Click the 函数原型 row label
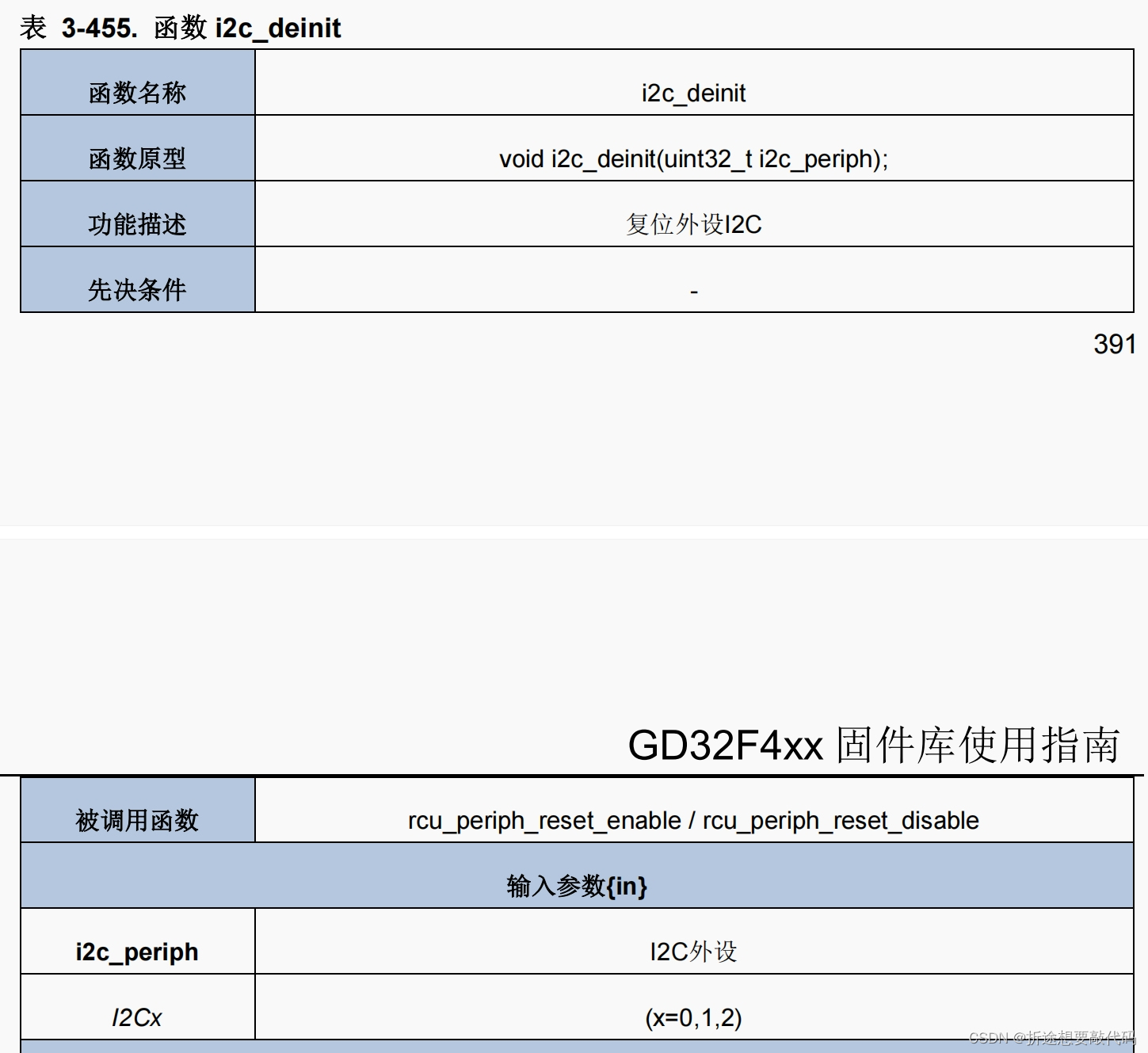 (x=136, y=159)
